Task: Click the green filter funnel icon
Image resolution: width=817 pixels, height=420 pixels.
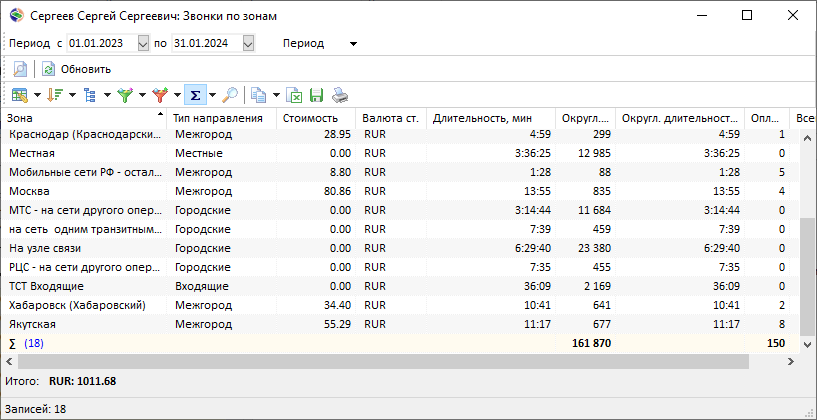Action: pyautogui.click(x=125, y=95)
